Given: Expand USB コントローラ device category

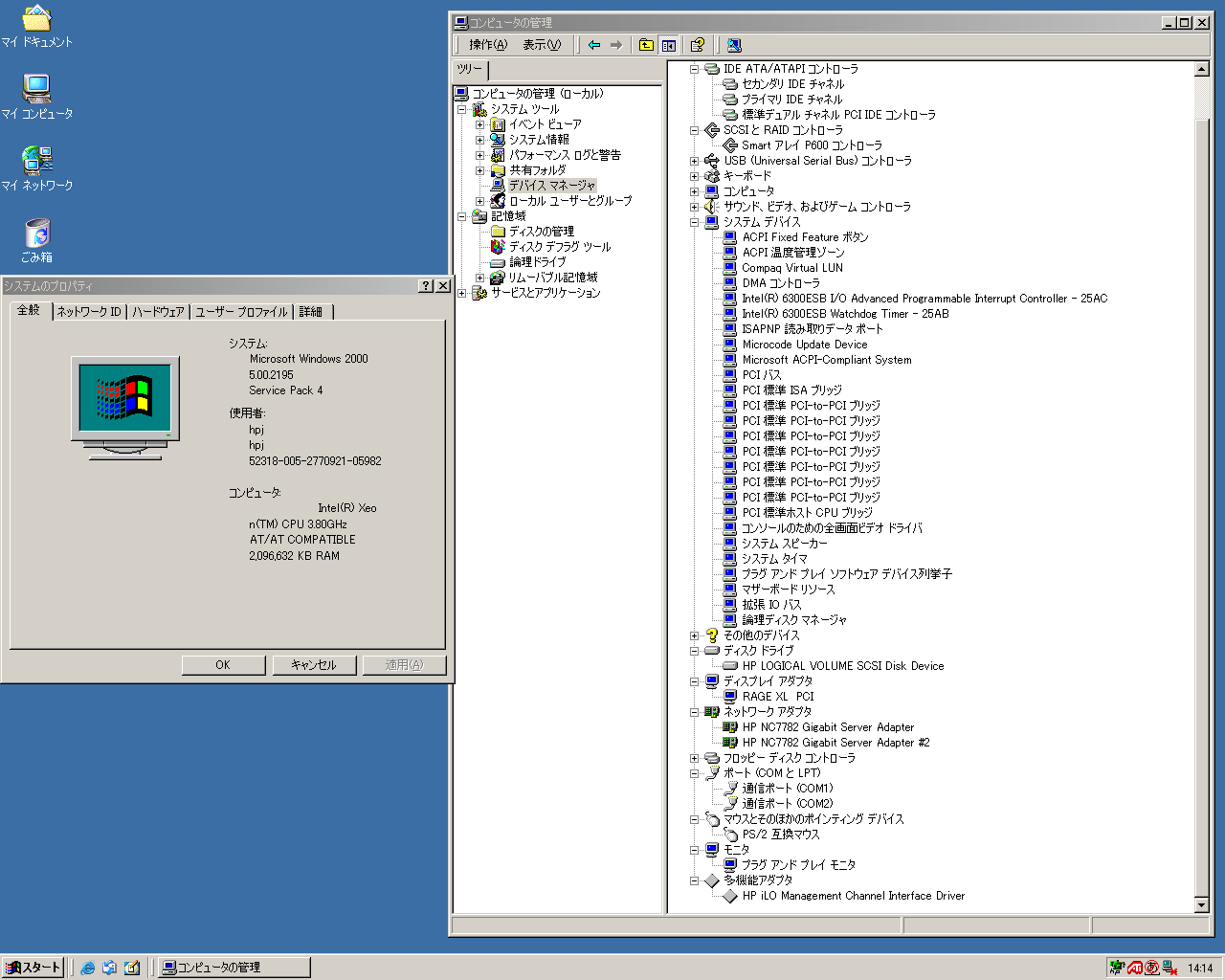Looking at the screenshot, I should [x=695, y=161].
